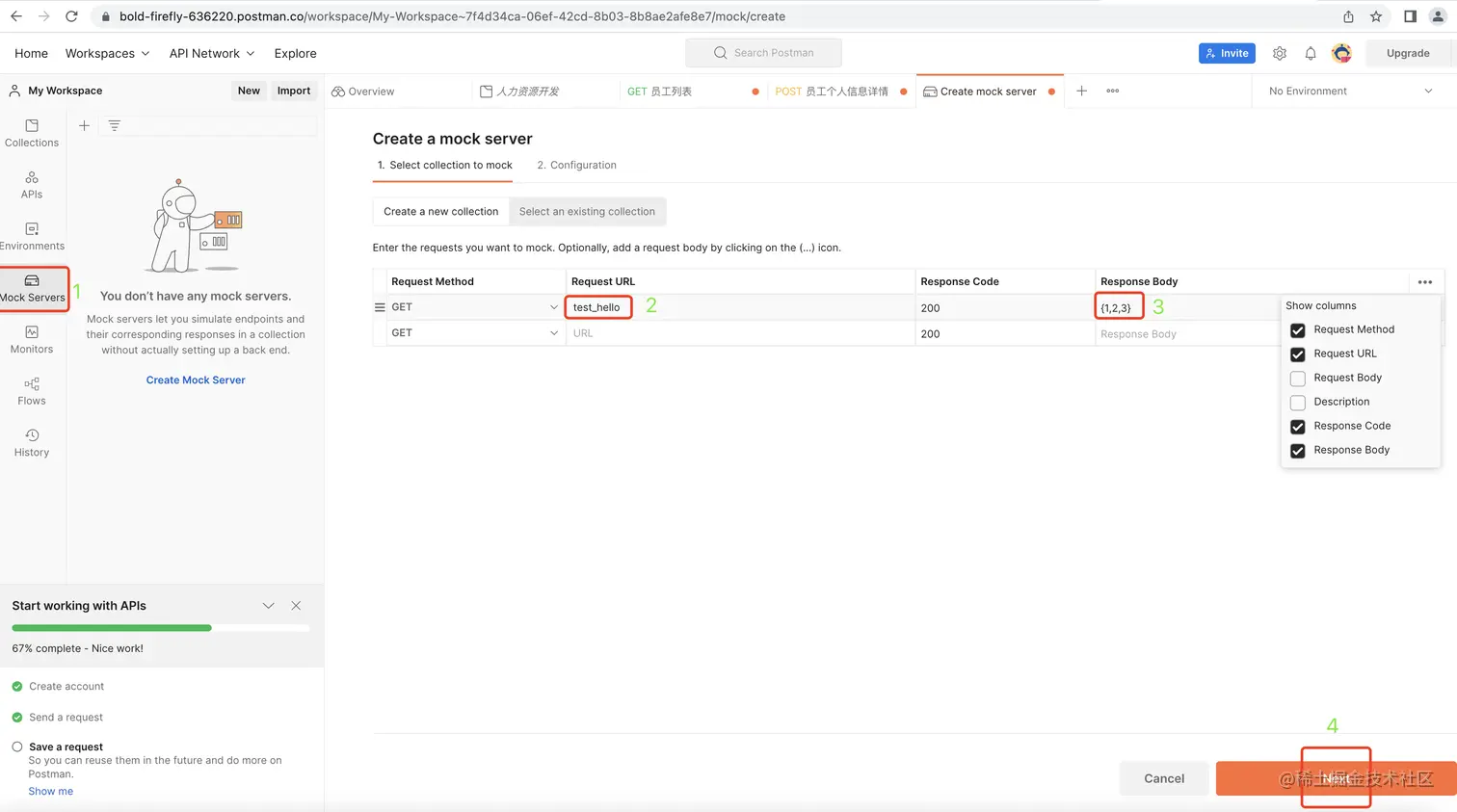This screenshot has width=1457, height=812.
Task: Select the Select an existing collection tab
Action: click(587, 212)
